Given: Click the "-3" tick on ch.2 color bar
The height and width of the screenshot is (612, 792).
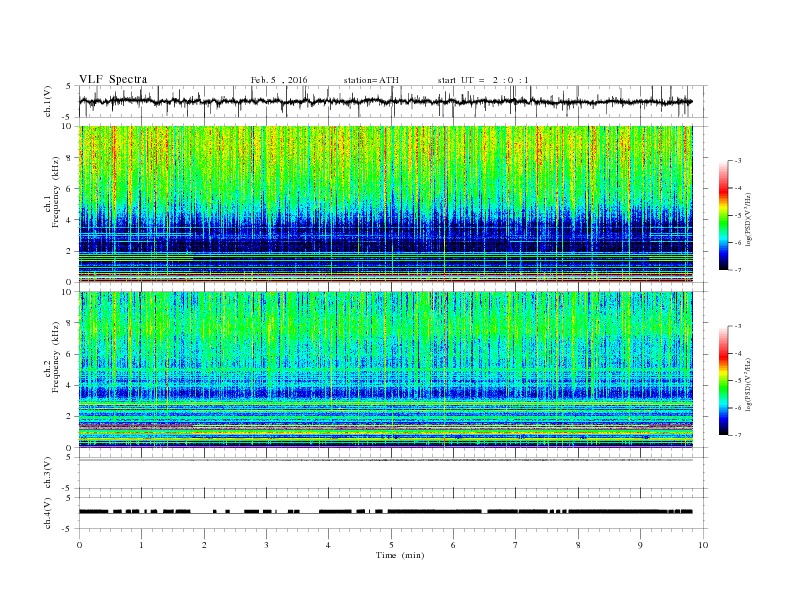Looking at the screenshot, I should click(738, 326).
